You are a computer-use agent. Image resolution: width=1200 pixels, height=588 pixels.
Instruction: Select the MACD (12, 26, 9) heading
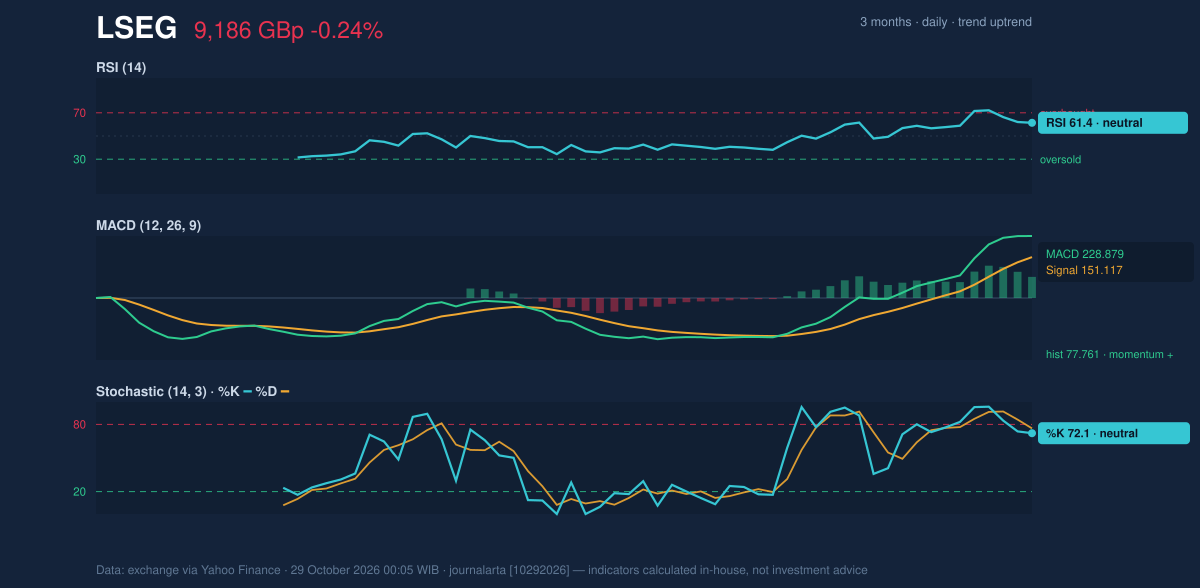point(148,225)
